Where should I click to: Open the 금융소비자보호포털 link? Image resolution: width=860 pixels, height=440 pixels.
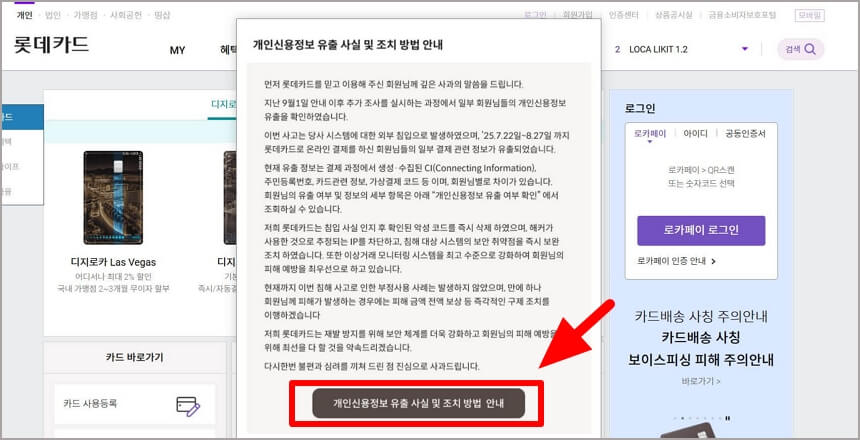[x=742, y=15]
